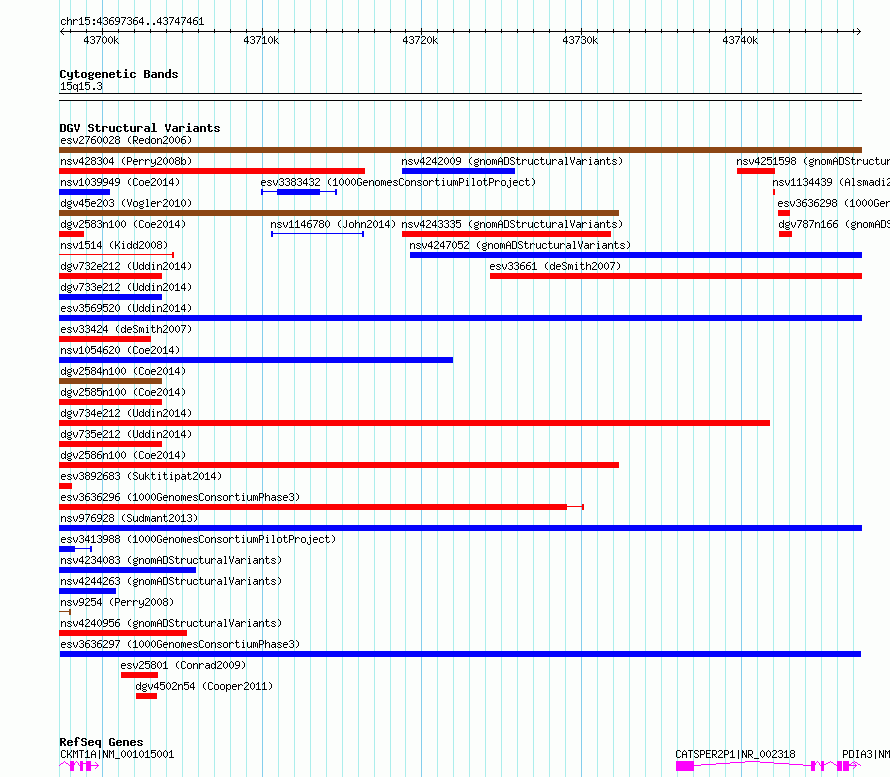Click the 43720k ruler position marker

[420, 40]
